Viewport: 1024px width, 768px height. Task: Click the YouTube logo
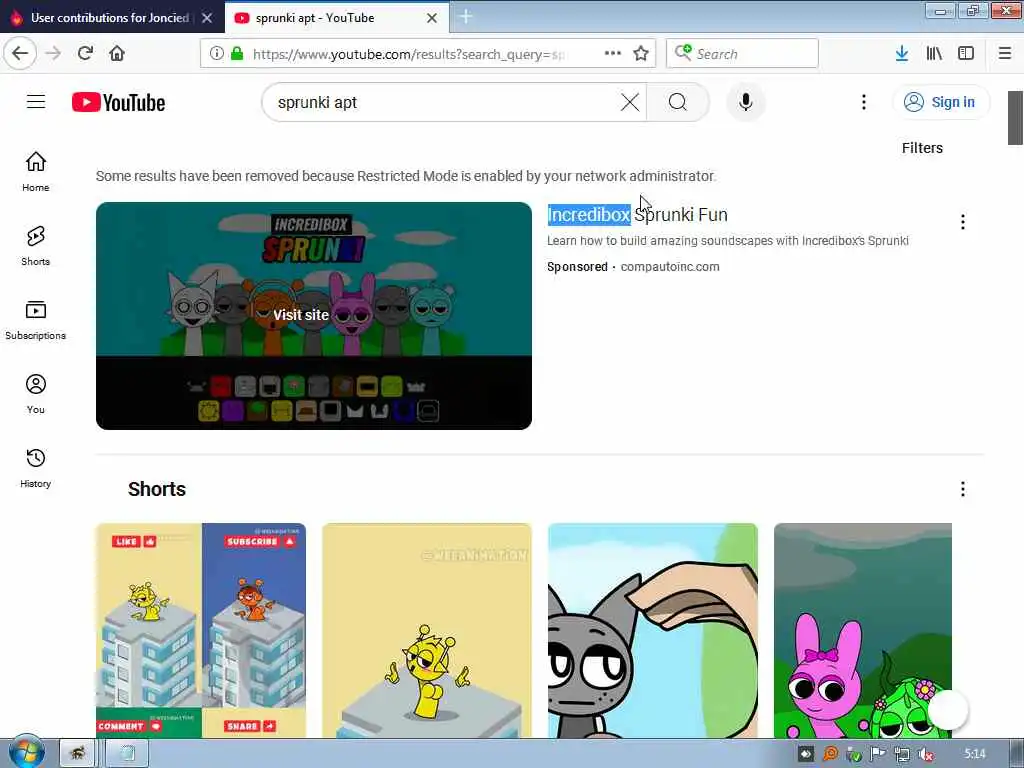click(x=118, y=103)
